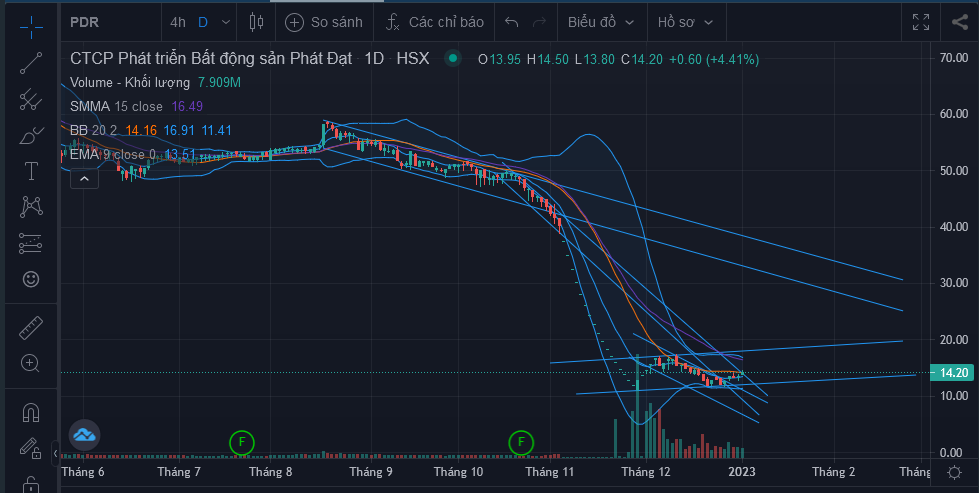The width and height of the screenshot is (979, 493).
Task: Open the So sánh compare symbol dialog
Action: [323, 22]
